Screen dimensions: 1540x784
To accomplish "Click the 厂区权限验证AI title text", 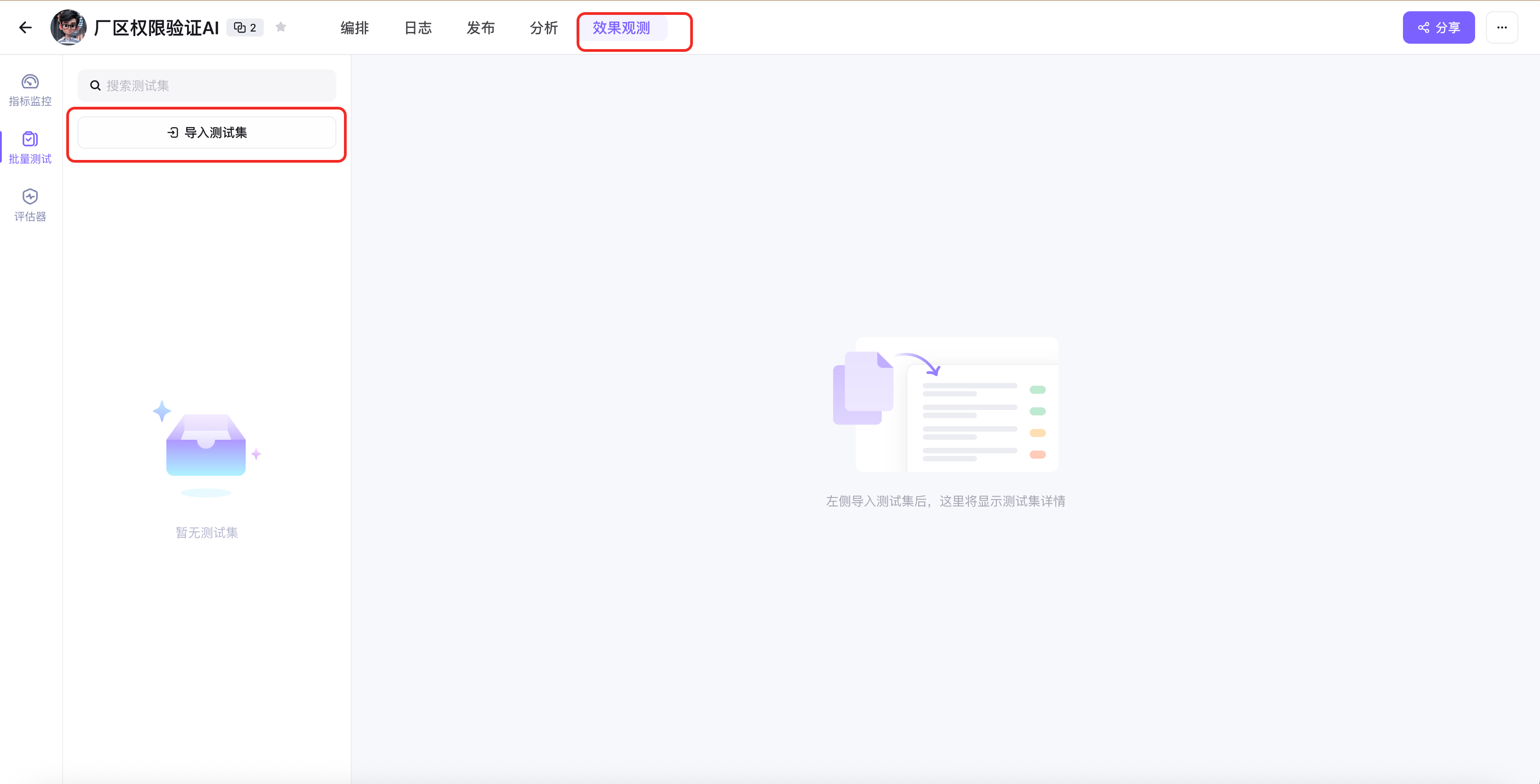I will click(156, 27).
